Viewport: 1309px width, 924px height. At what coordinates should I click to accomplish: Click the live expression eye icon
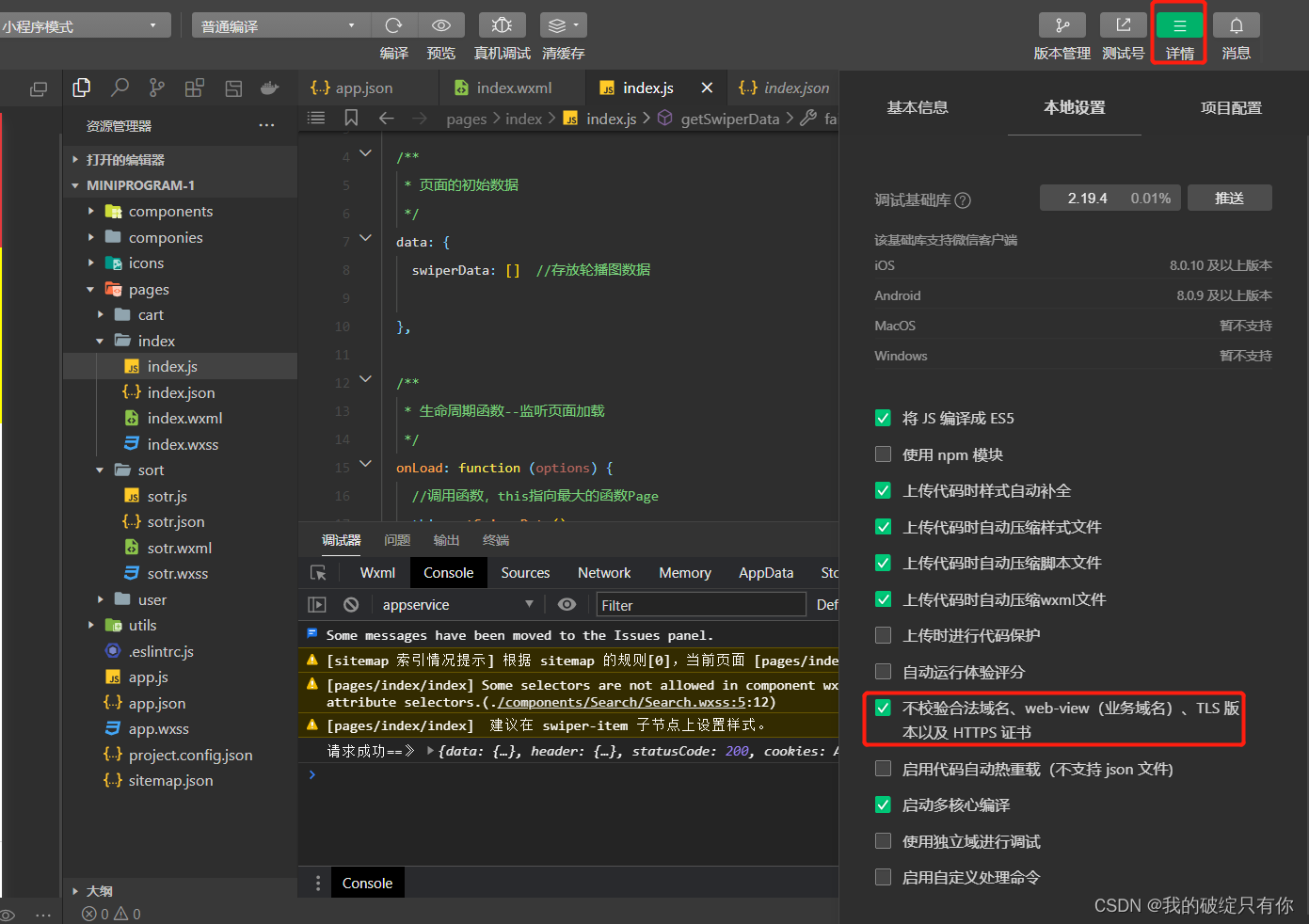pos(567,605)
